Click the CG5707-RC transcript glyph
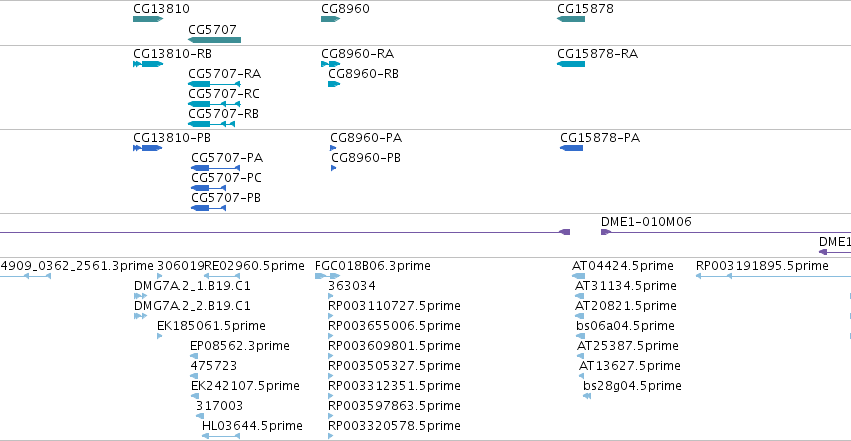 click(x=214, y=104)
